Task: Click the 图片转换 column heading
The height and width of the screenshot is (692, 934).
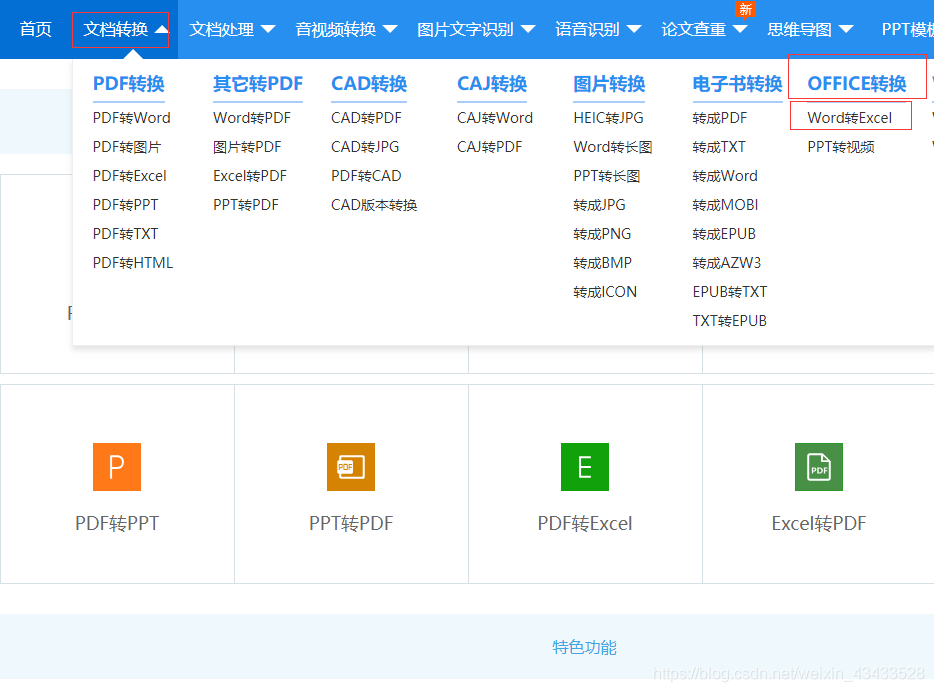Action: click(609, 84)
